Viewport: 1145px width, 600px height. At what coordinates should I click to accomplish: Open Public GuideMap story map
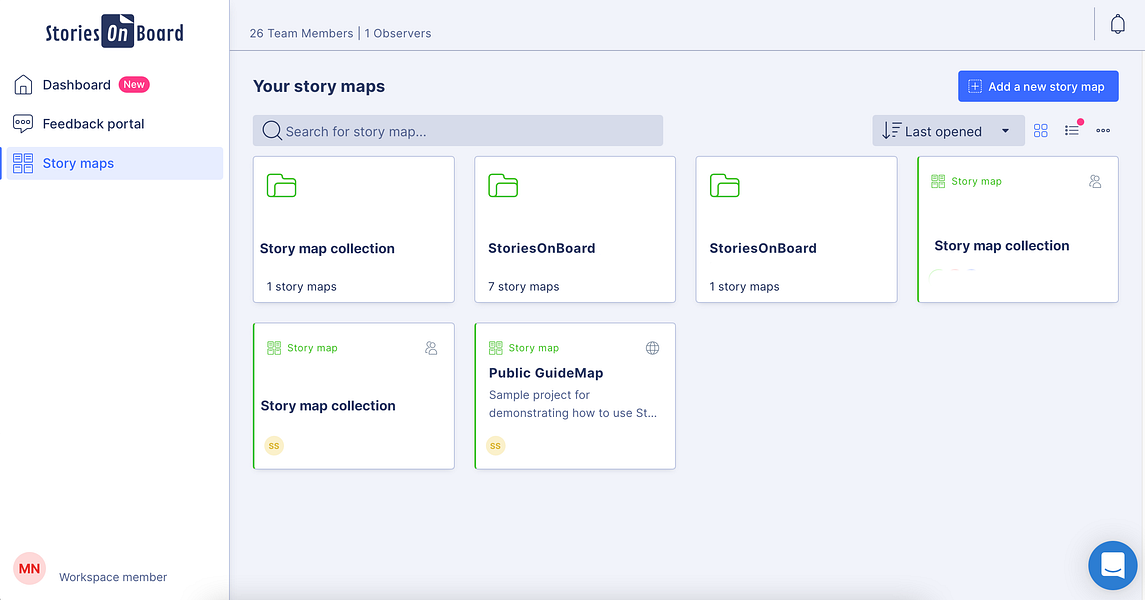pos(575,396)
